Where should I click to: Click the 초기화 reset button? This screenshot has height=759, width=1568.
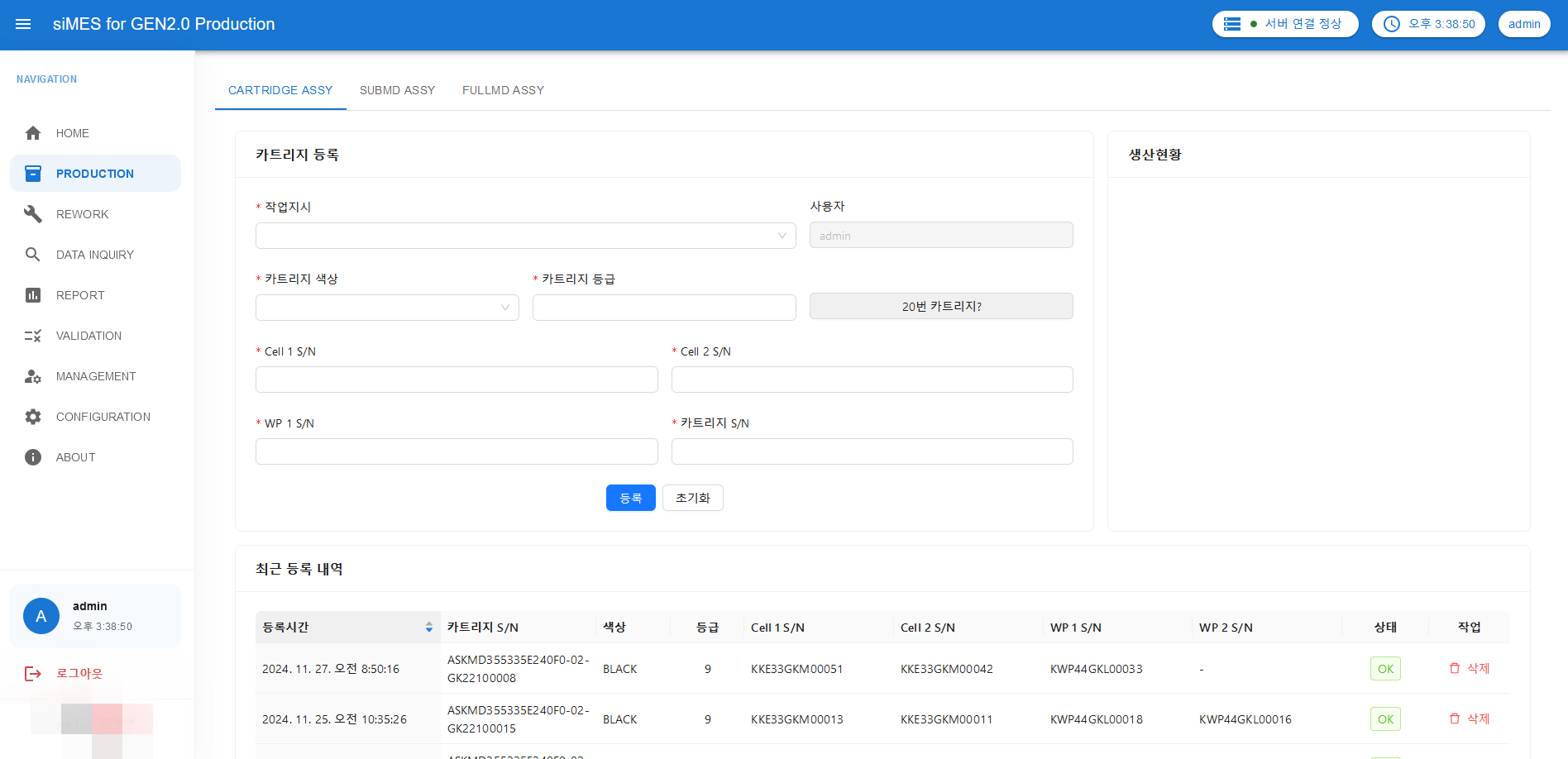pos(693,498)
